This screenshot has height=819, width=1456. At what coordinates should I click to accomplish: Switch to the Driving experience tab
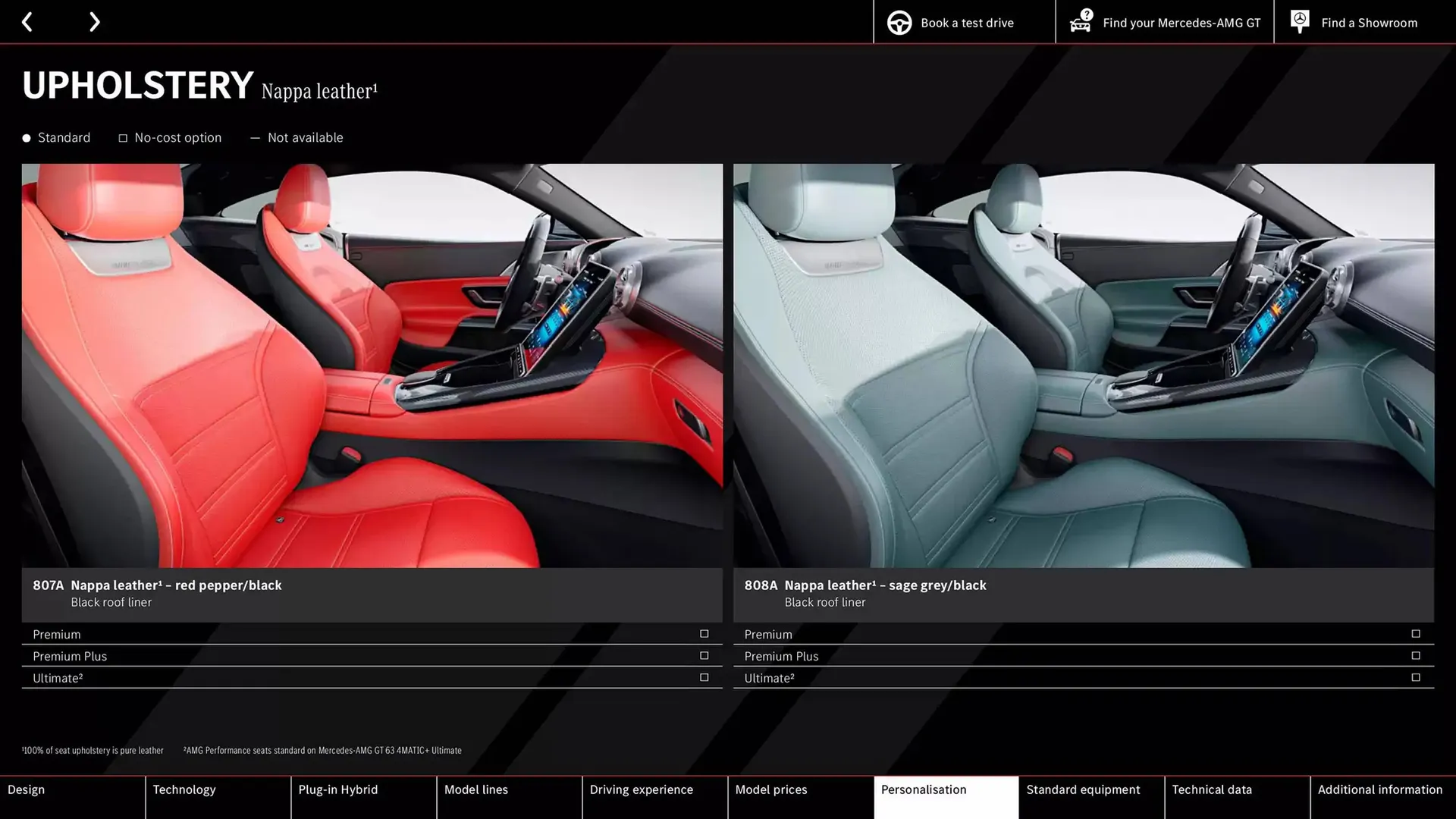pyautogui.click(x=654, y=797)
